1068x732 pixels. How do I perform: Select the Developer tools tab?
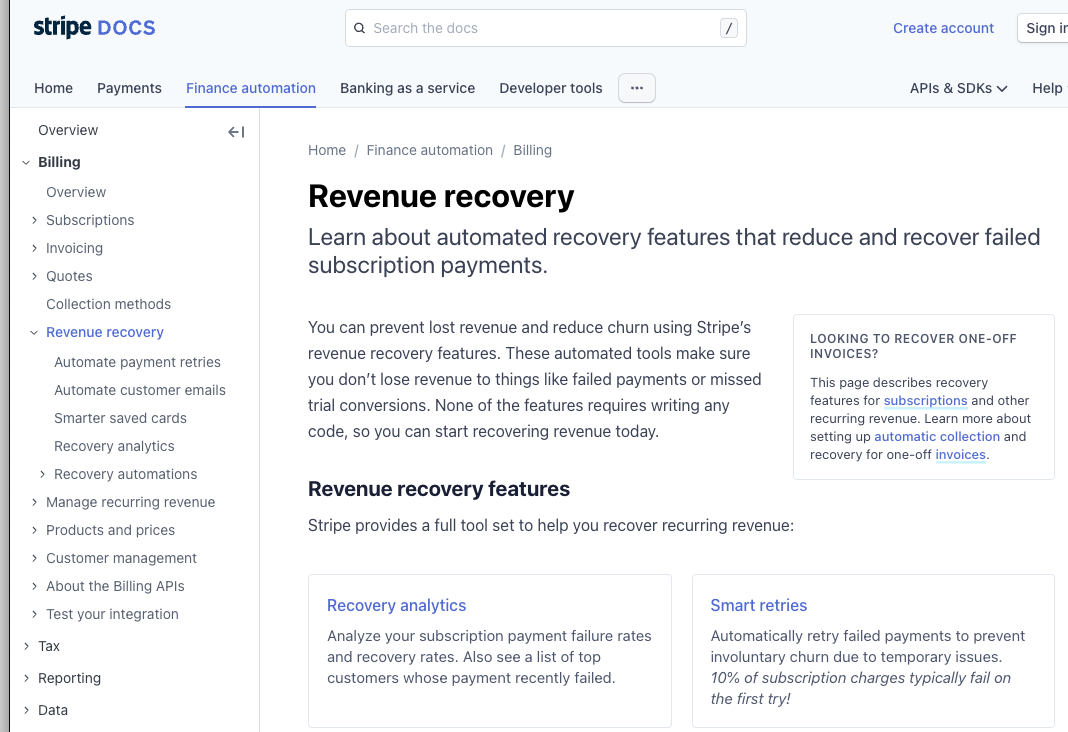point(550,88)
